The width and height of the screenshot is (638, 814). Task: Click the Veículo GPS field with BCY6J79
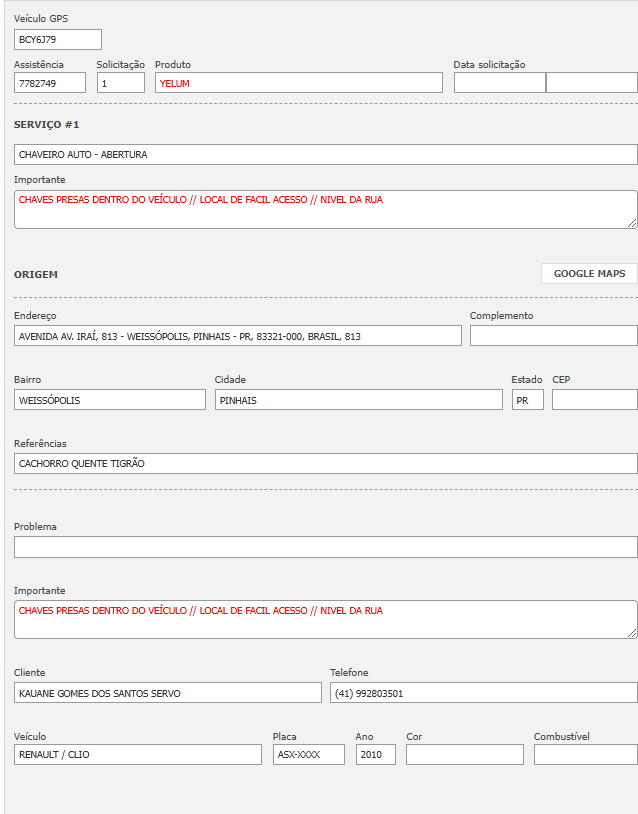58,40
